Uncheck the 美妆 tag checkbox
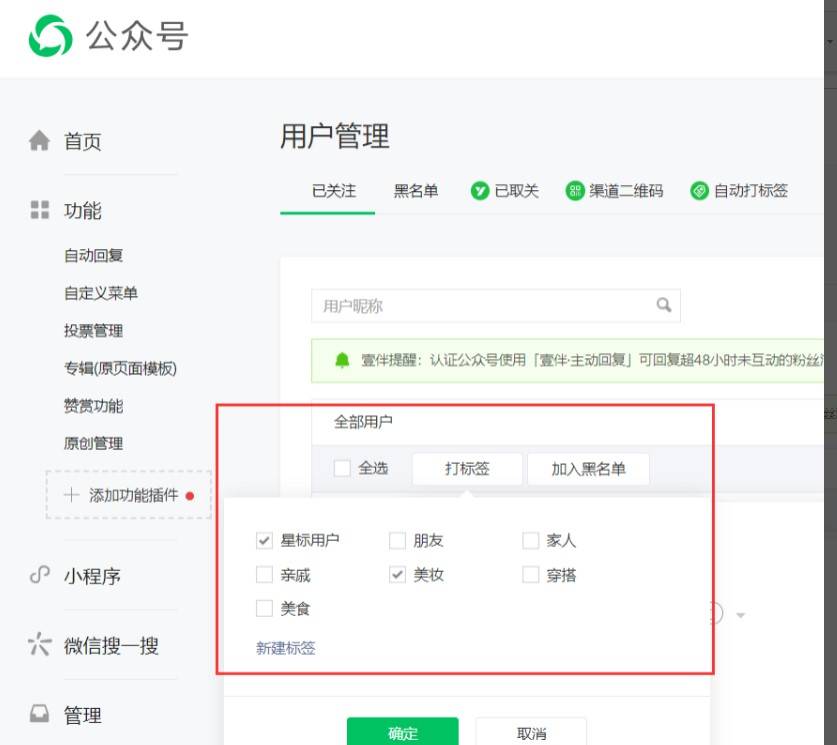 [x=397, y=575]
